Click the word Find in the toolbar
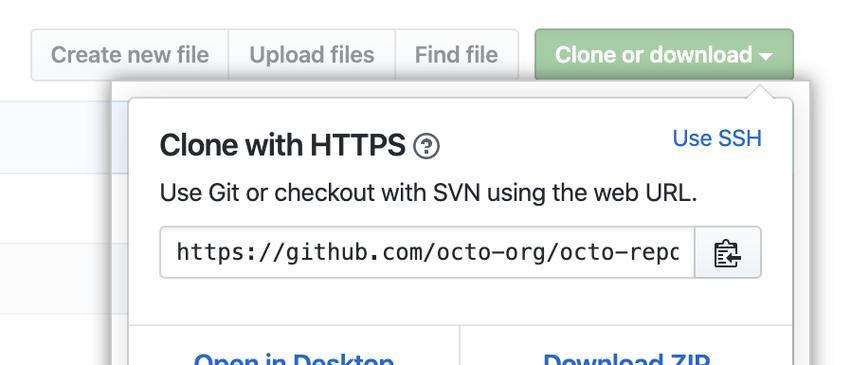This screenshot has width=851, height=365. point(433,55)
